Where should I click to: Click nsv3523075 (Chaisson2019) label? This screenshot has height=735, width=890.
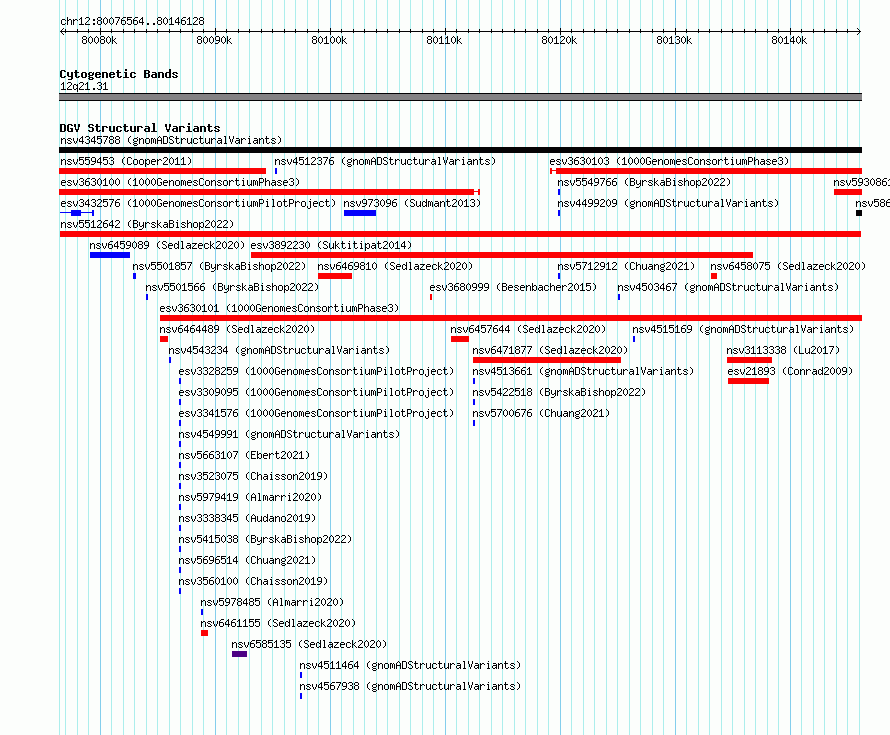[x=254, y=476]
